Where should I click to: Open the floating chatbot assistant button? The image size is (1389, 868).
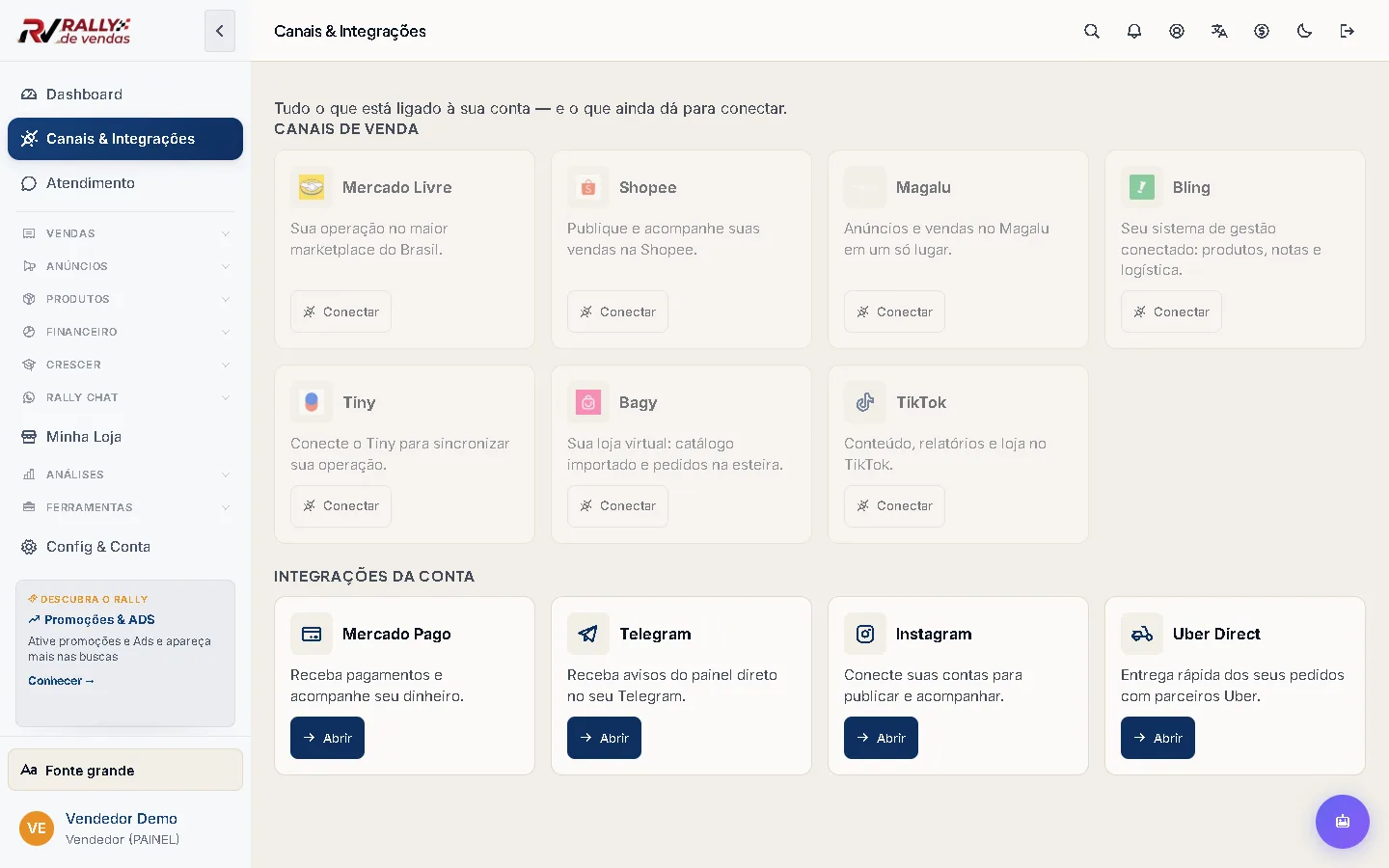point(1343,822)
